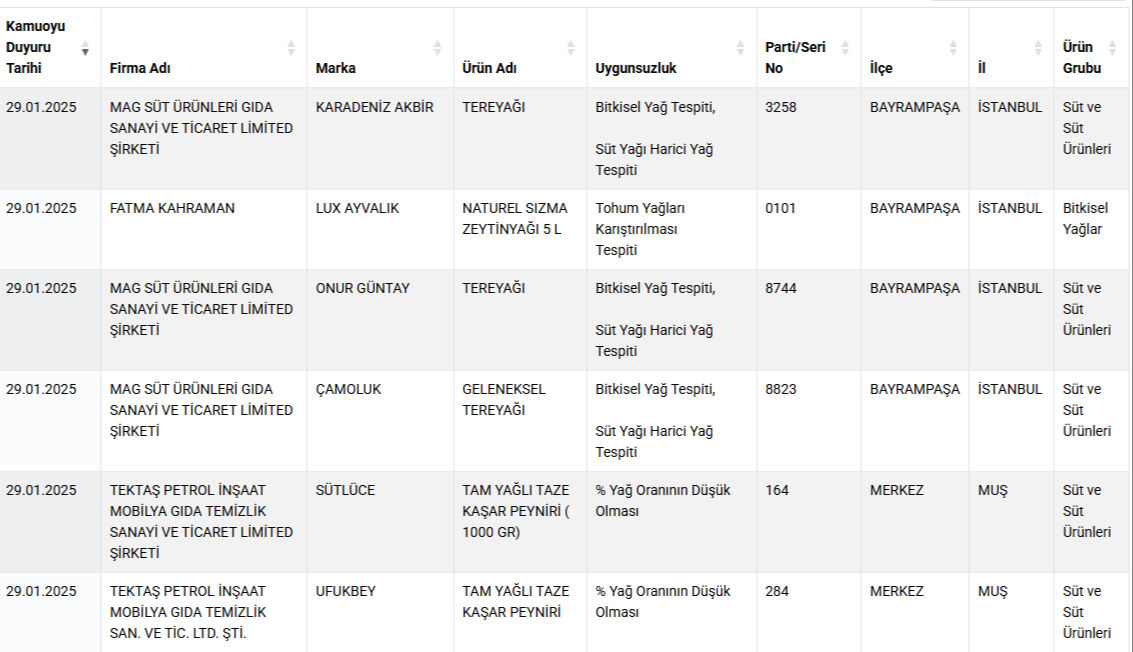
Task: Click the İlçe column sort arrows
Action: tap(952, 48)
